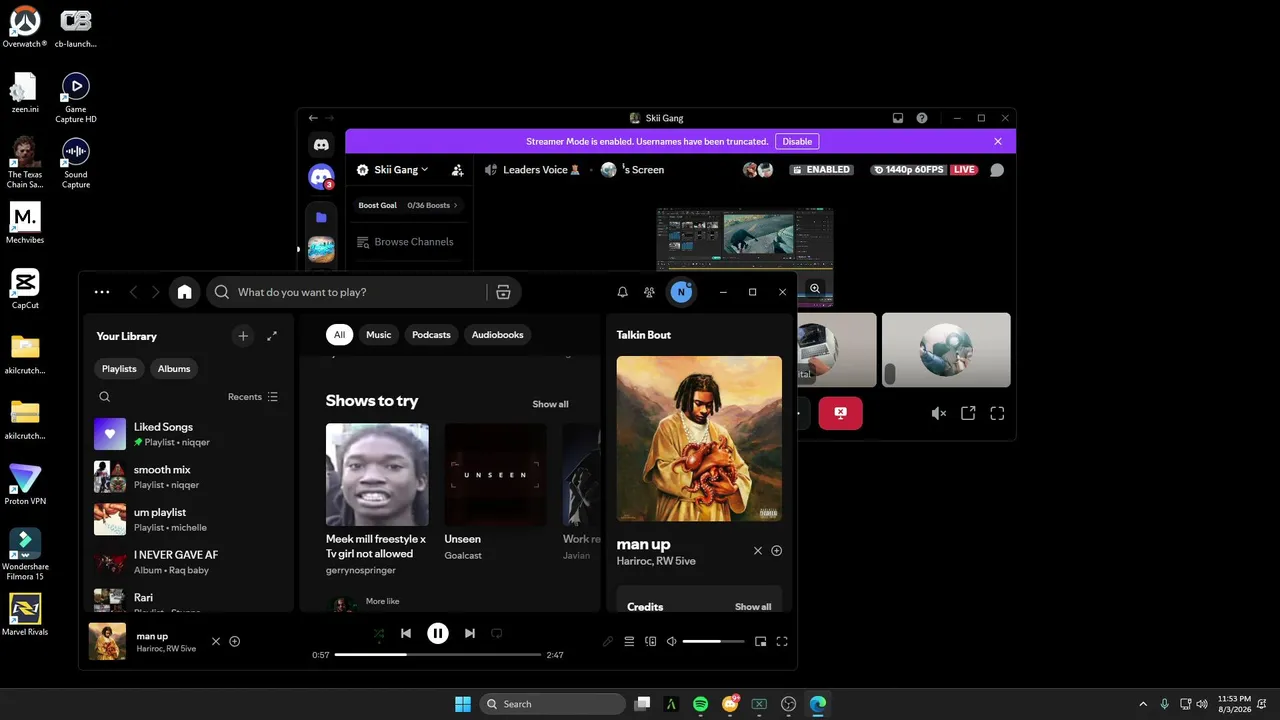1280x720 pixels.
Task: Open Connect to a device
Action: 651,641
